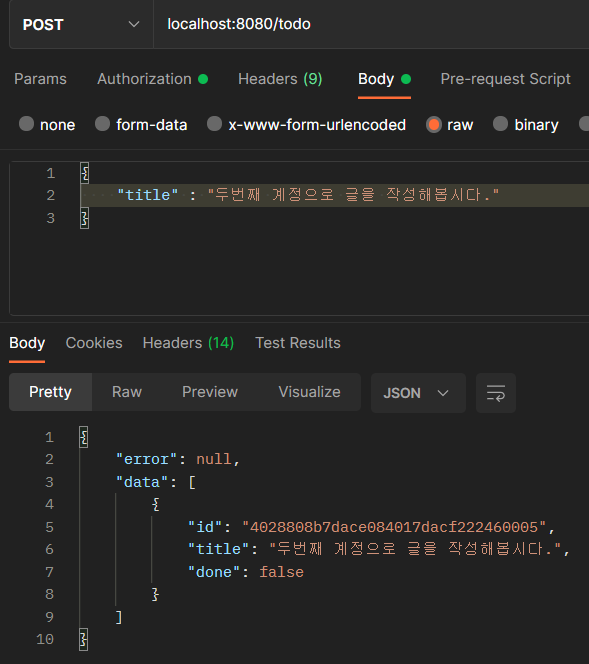Open the POST method dropdown
Image resolution: width=589 pixels, height=664 pixels.
click(x=81, y=25)
